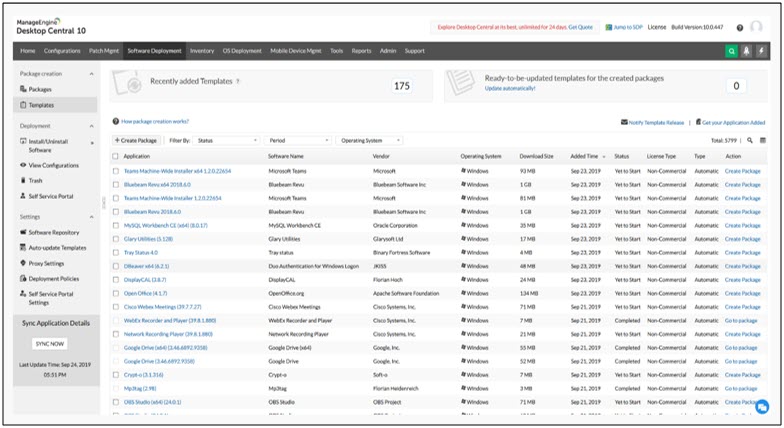Open the column chooser grid icon
784x428 pixels.
[x=762, y=140]
